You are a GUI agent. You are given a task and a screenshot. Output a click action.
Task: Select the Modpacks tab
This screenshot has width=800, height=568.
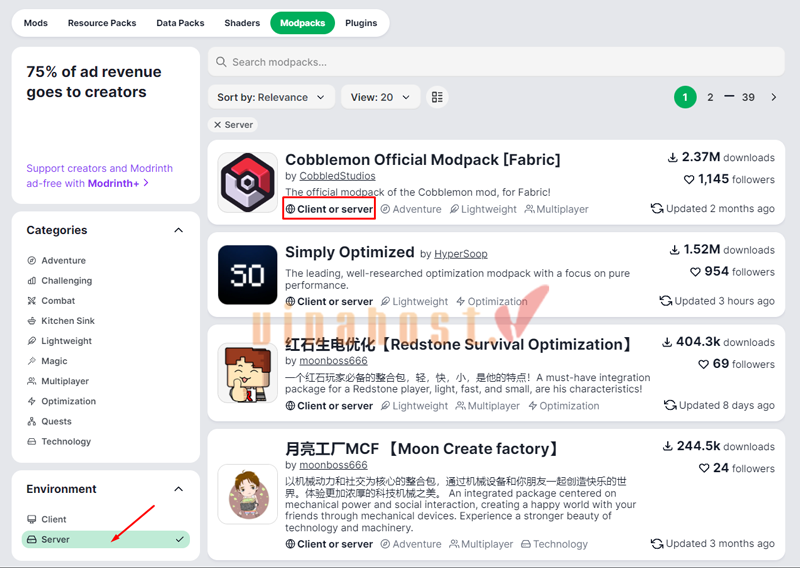coord(303,23)
